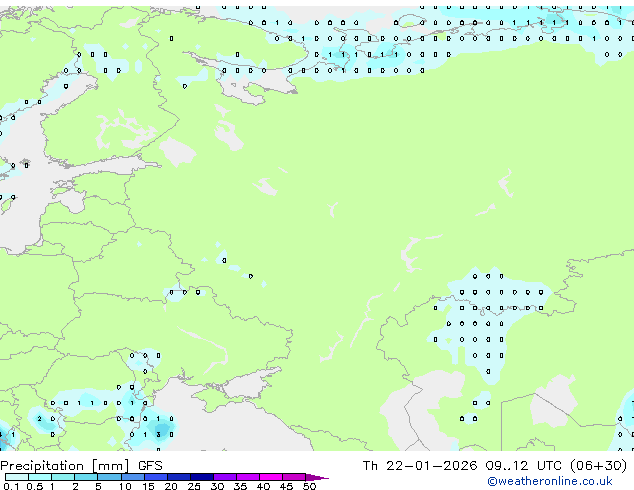The image size is (634, 490).
Task: Click the legend label "45"
Action: point(286,486)
